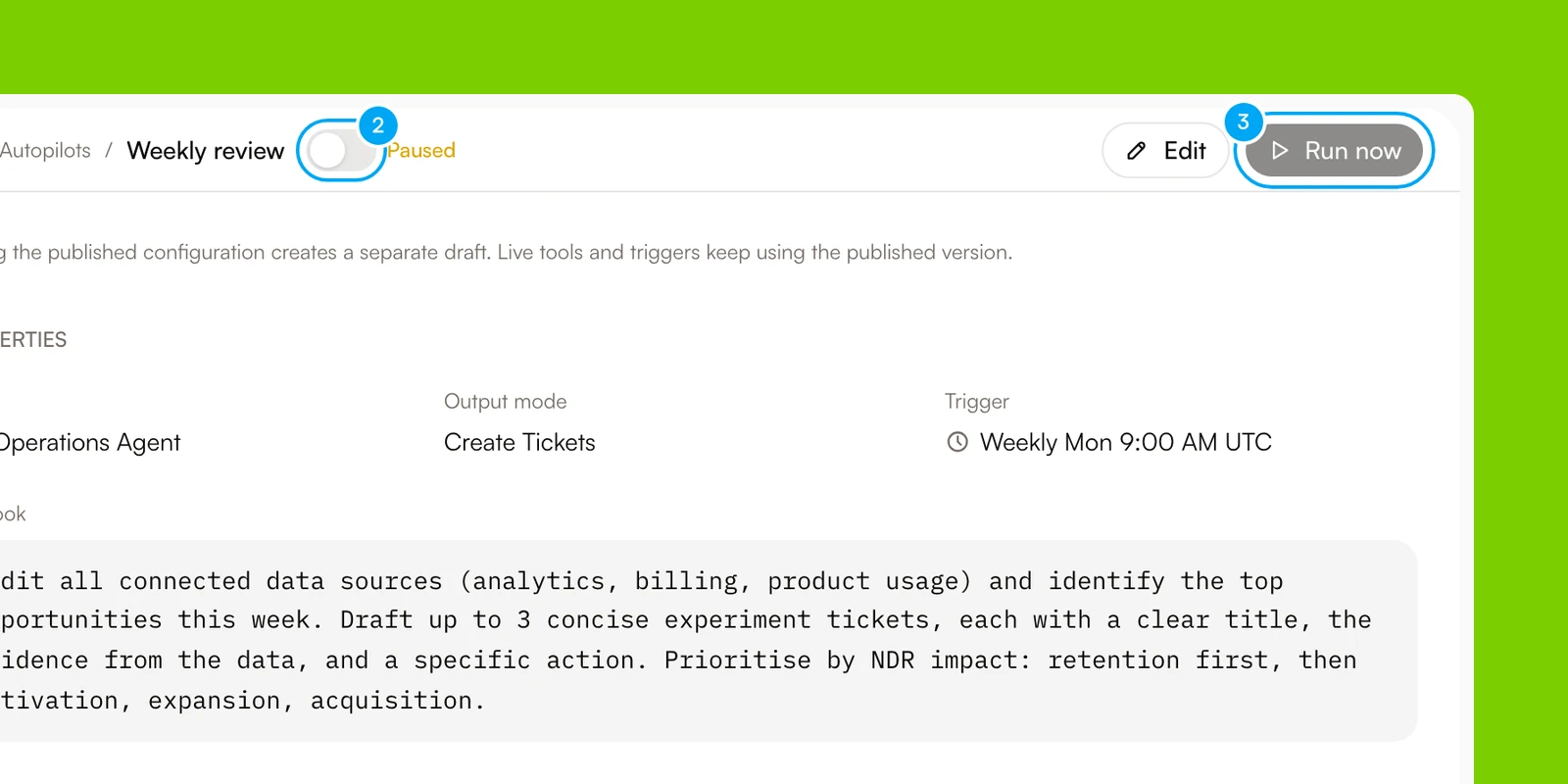
Task: Click the Operations Agent value
Action: click(90, 443)
